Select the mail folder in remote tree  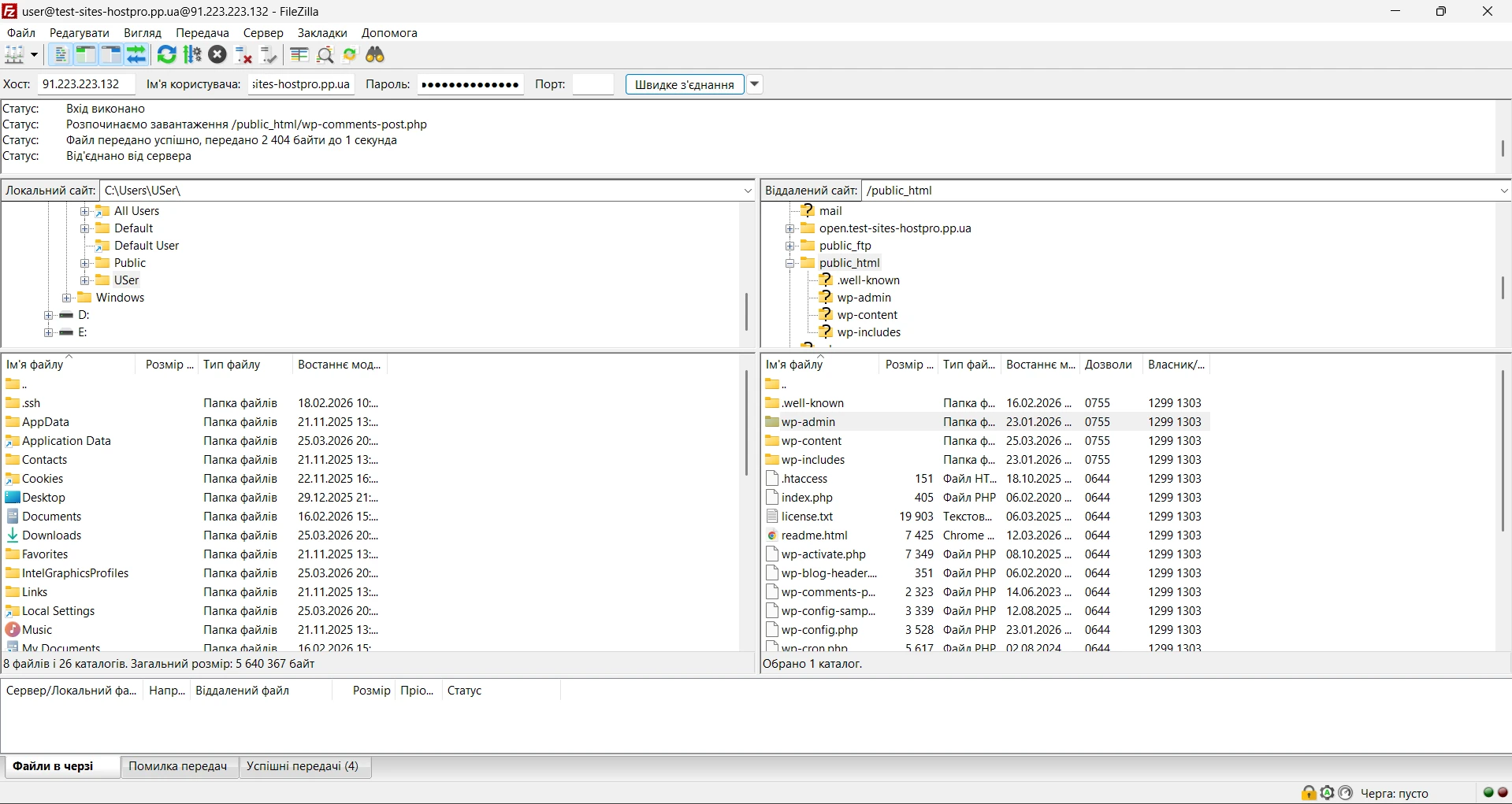(x=830, y=211)
